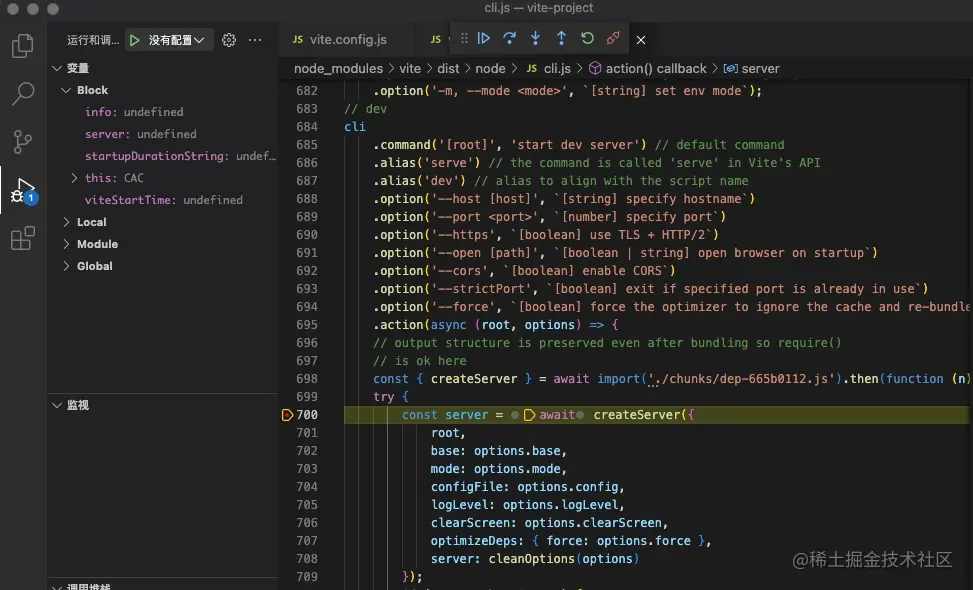
Task: Select the startupDurationString variable
Action: pos(180,156)
